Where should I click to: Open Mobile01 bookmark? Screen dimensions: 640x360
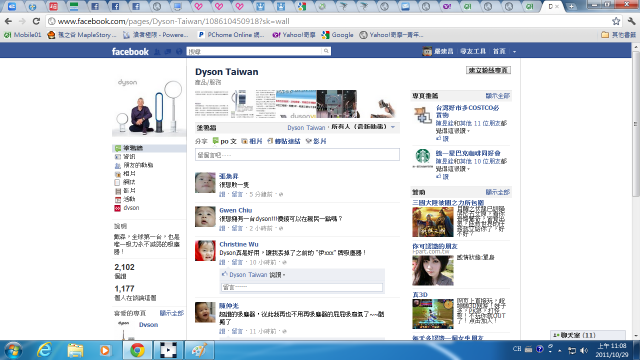tap(23, 35)
